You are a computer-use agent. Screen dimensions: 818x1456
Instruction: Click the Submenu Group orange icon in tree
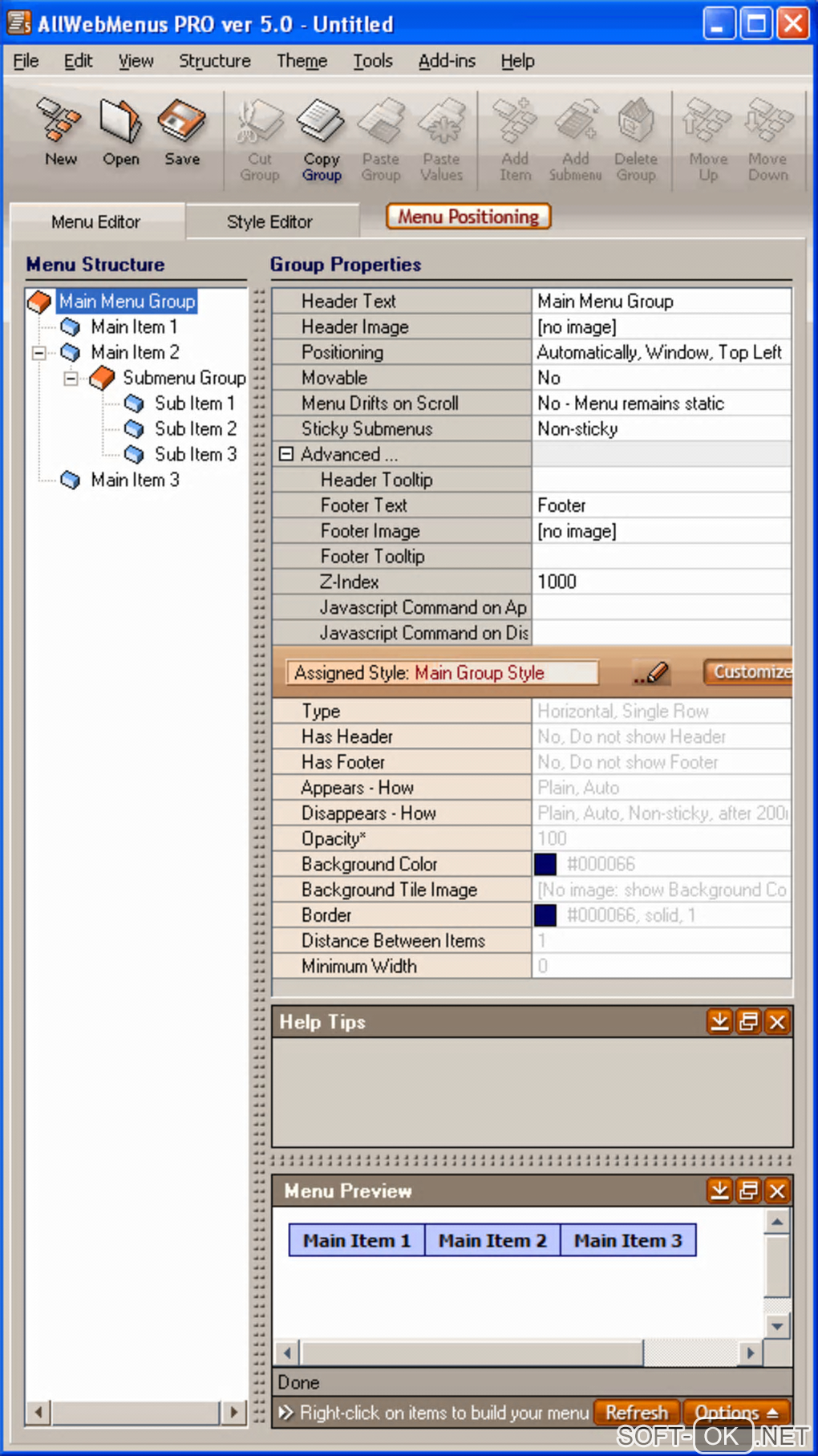pyautogui.click(x=102, y=378)
